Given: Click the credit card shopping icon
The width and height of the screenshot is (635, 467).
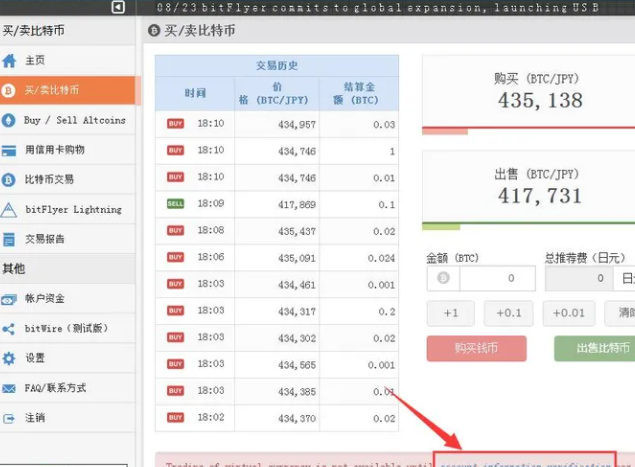Looking at the screenshot, I should (x=10, y=150).
